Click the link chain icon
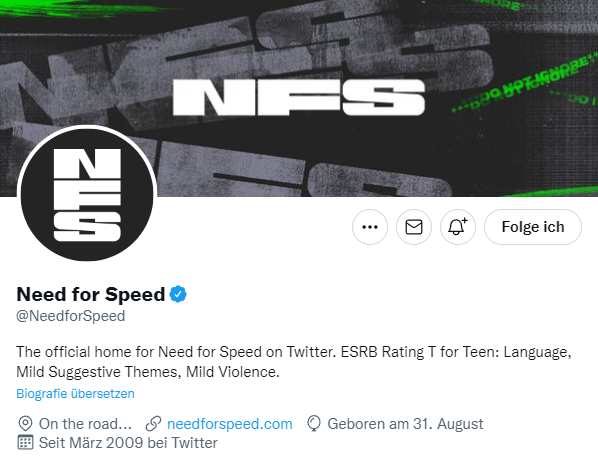 153,424
